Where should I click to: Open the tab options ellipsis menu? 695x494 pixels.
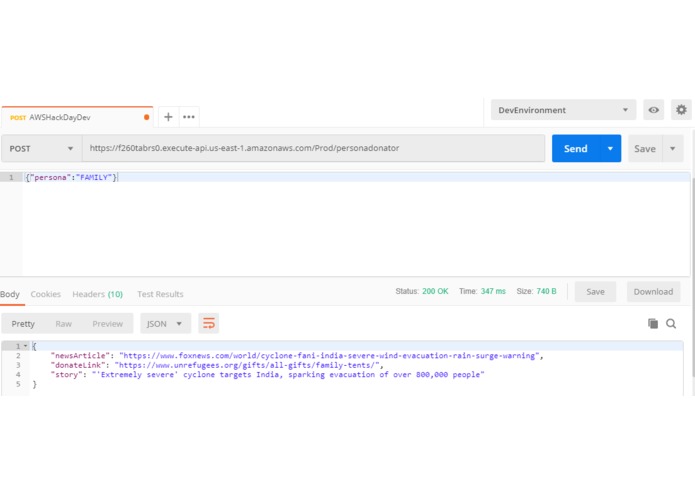(x=189, y=117)
